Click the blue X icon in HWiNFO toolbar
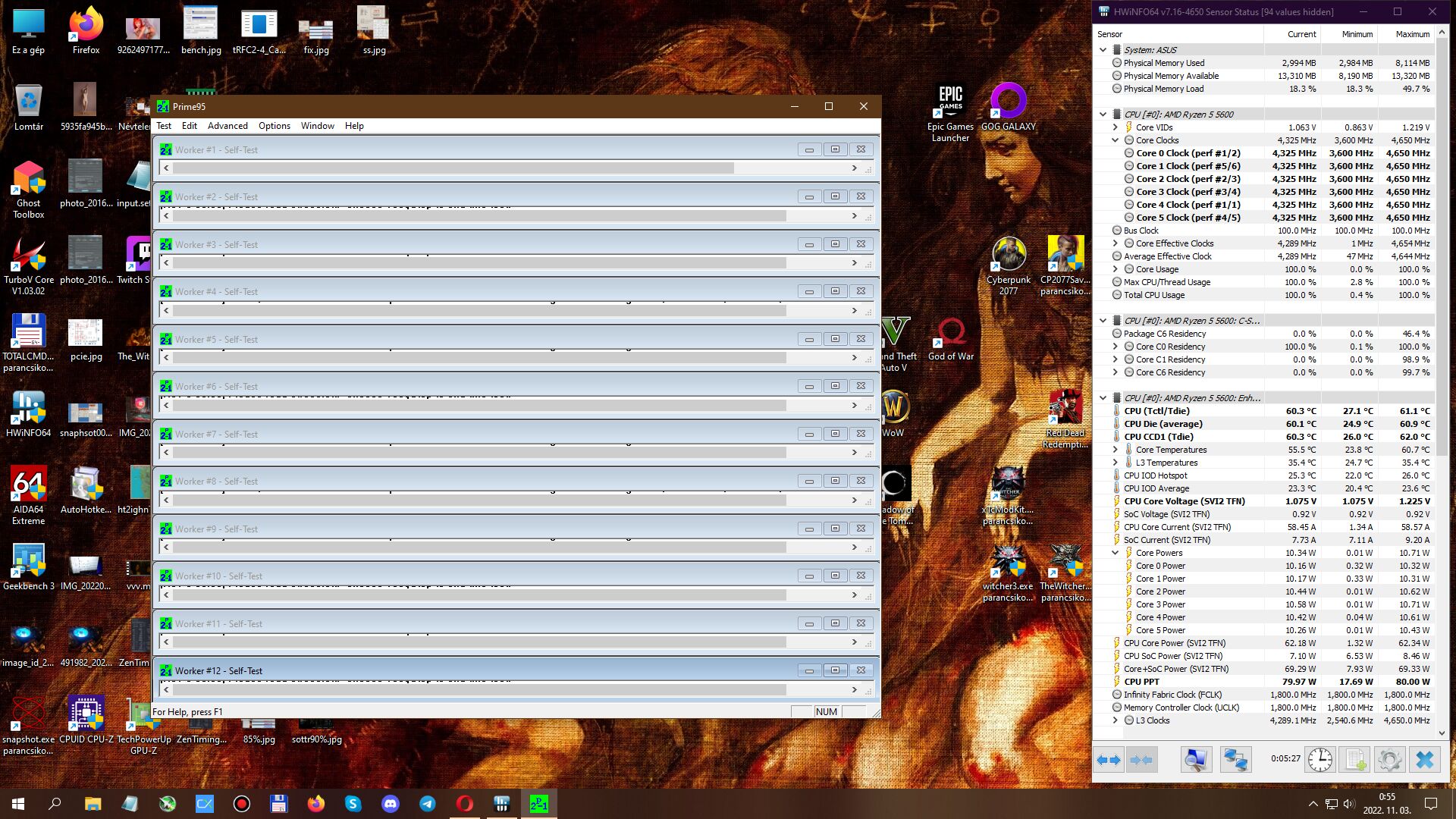 point(1425,759)
